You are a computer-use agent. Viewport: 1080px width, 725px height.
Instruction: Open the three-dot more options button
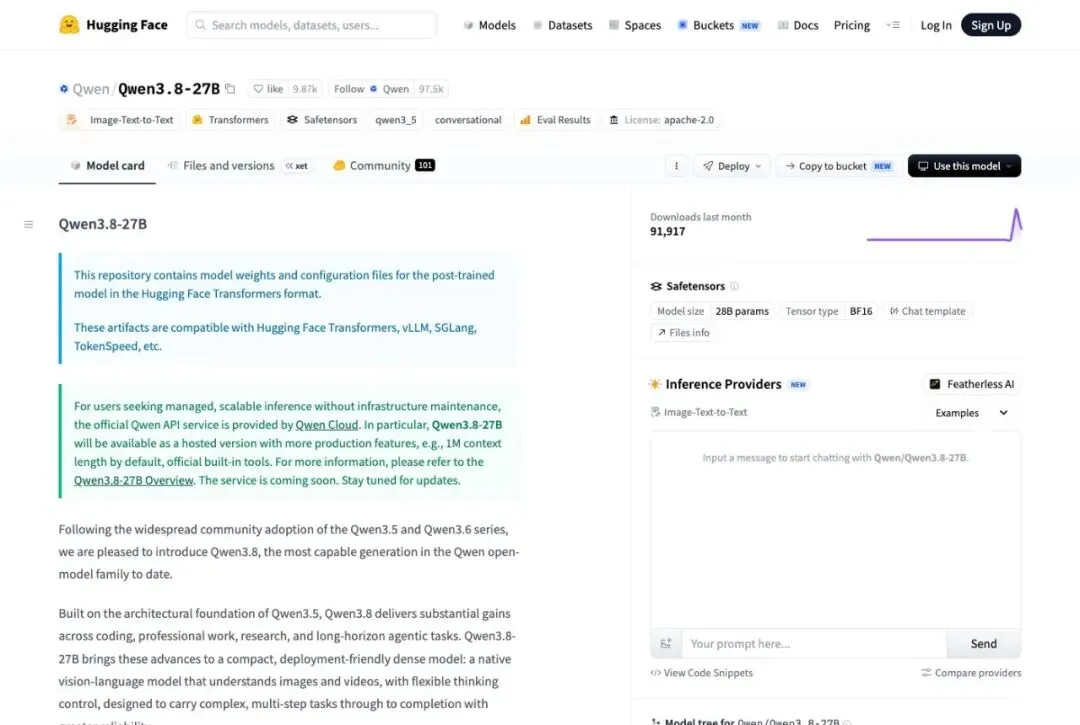[676, 166]
